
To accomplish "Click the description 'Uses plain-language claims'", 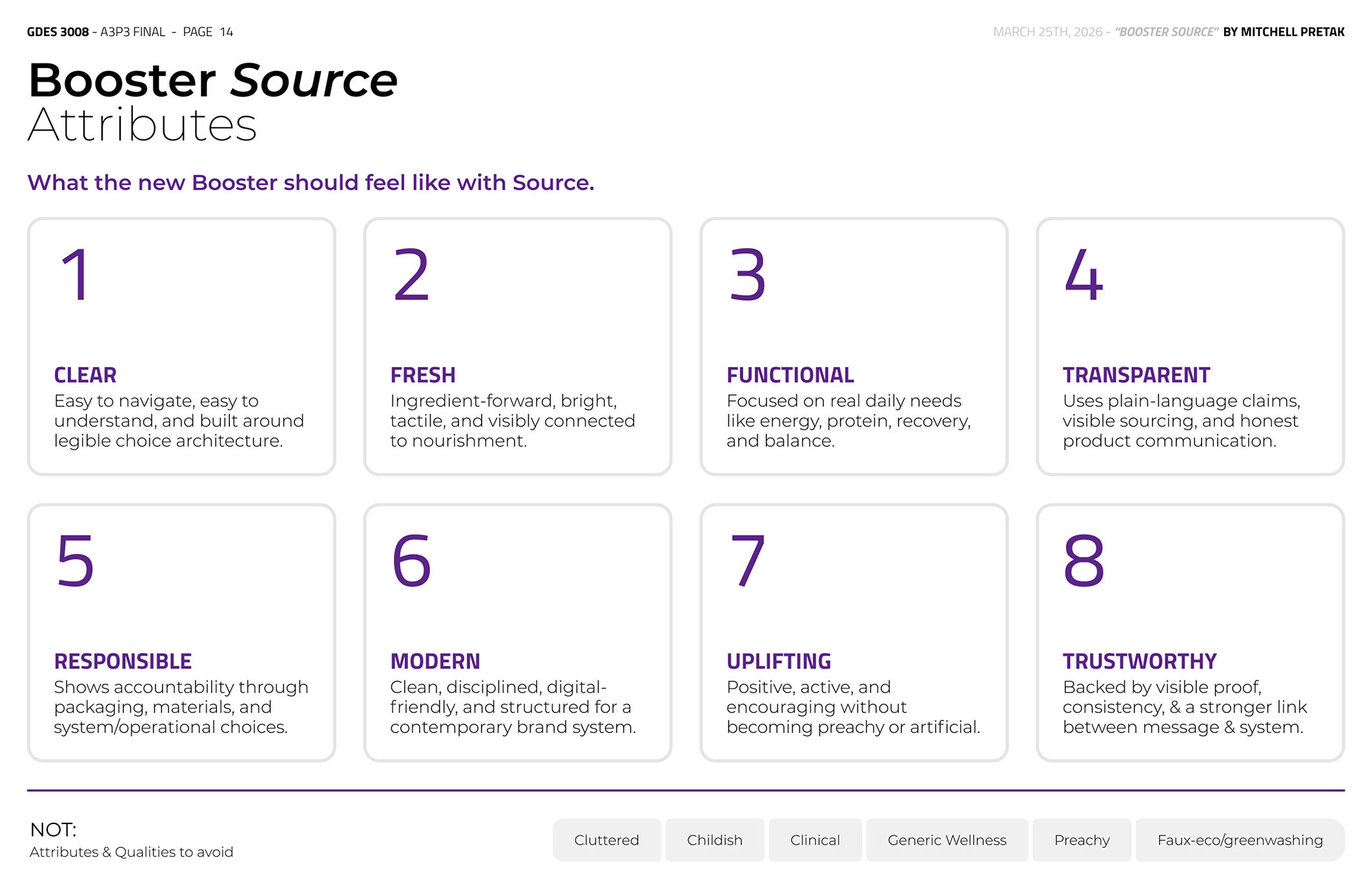I will (x=1182, y=420).
